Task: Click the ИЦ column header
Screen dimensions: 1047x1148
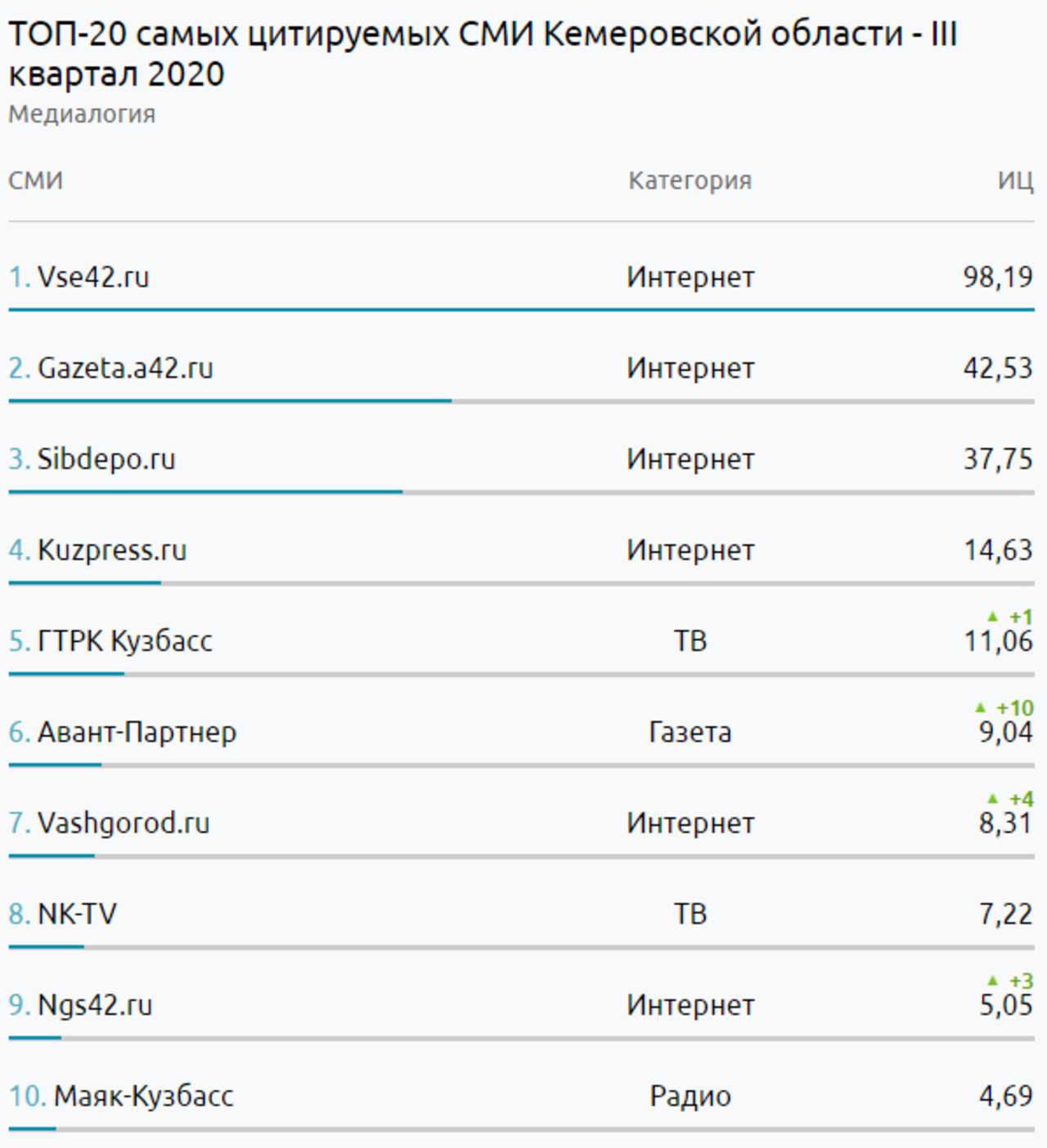Action: pos(1015,181)
